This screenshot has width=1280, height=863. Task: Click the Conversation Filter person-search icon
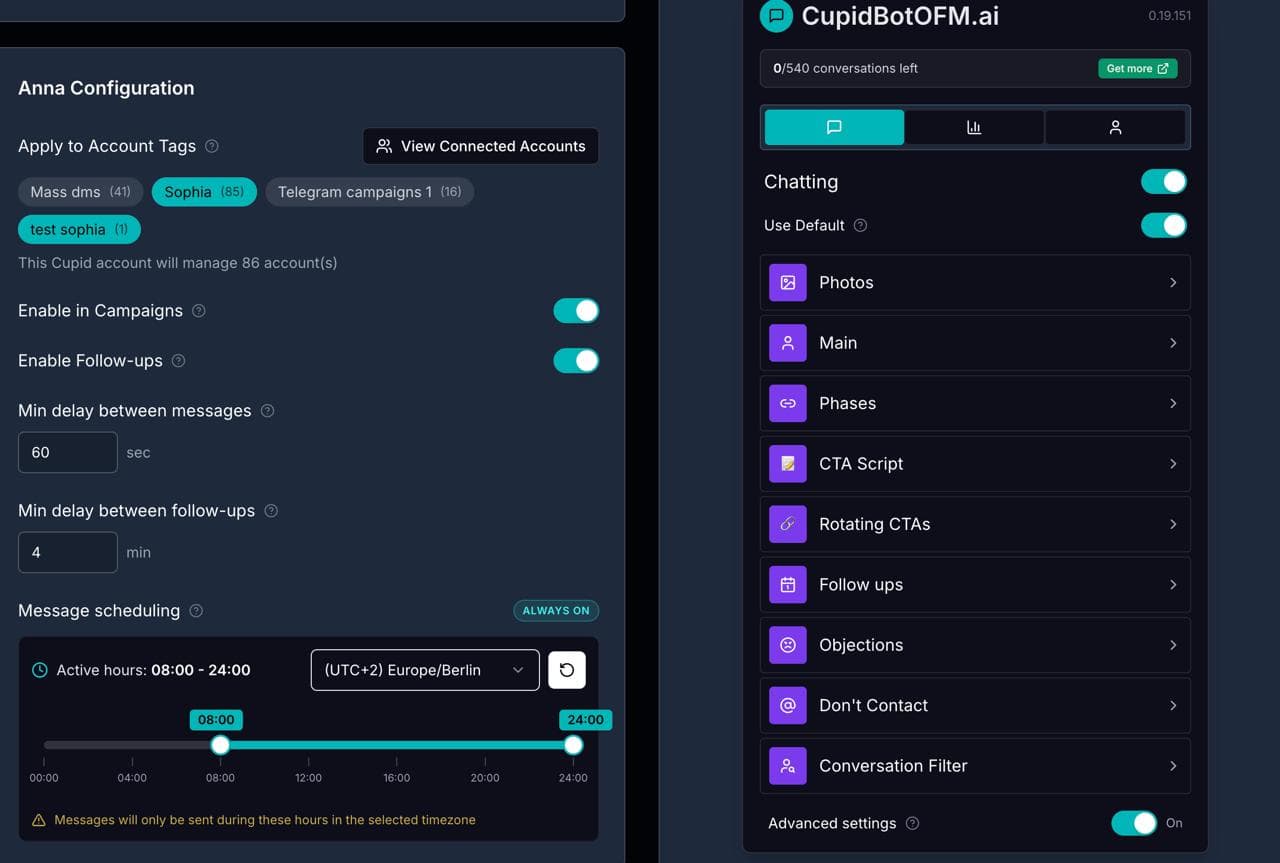(788, 766)
